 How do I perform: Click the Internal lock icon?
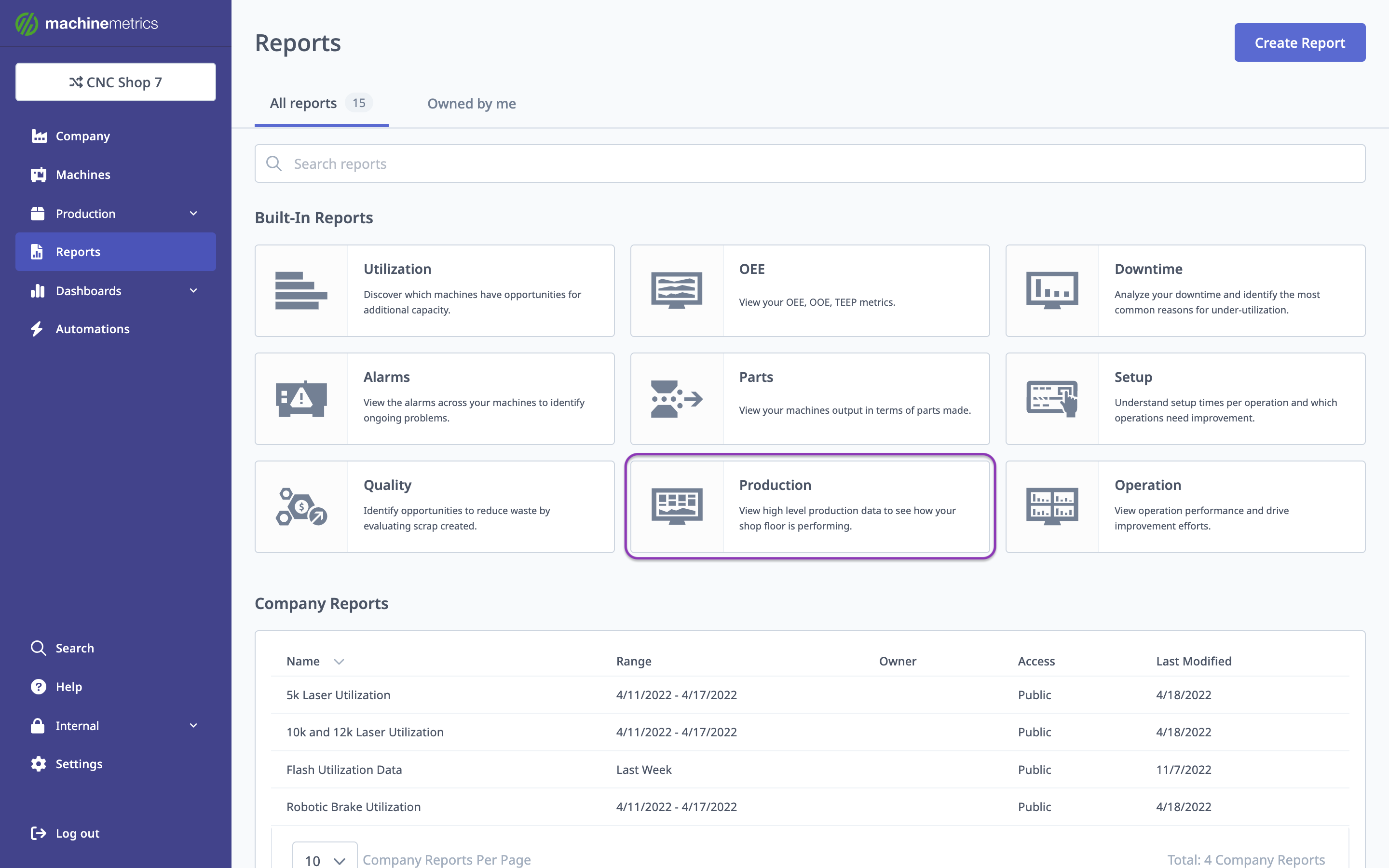38,726
